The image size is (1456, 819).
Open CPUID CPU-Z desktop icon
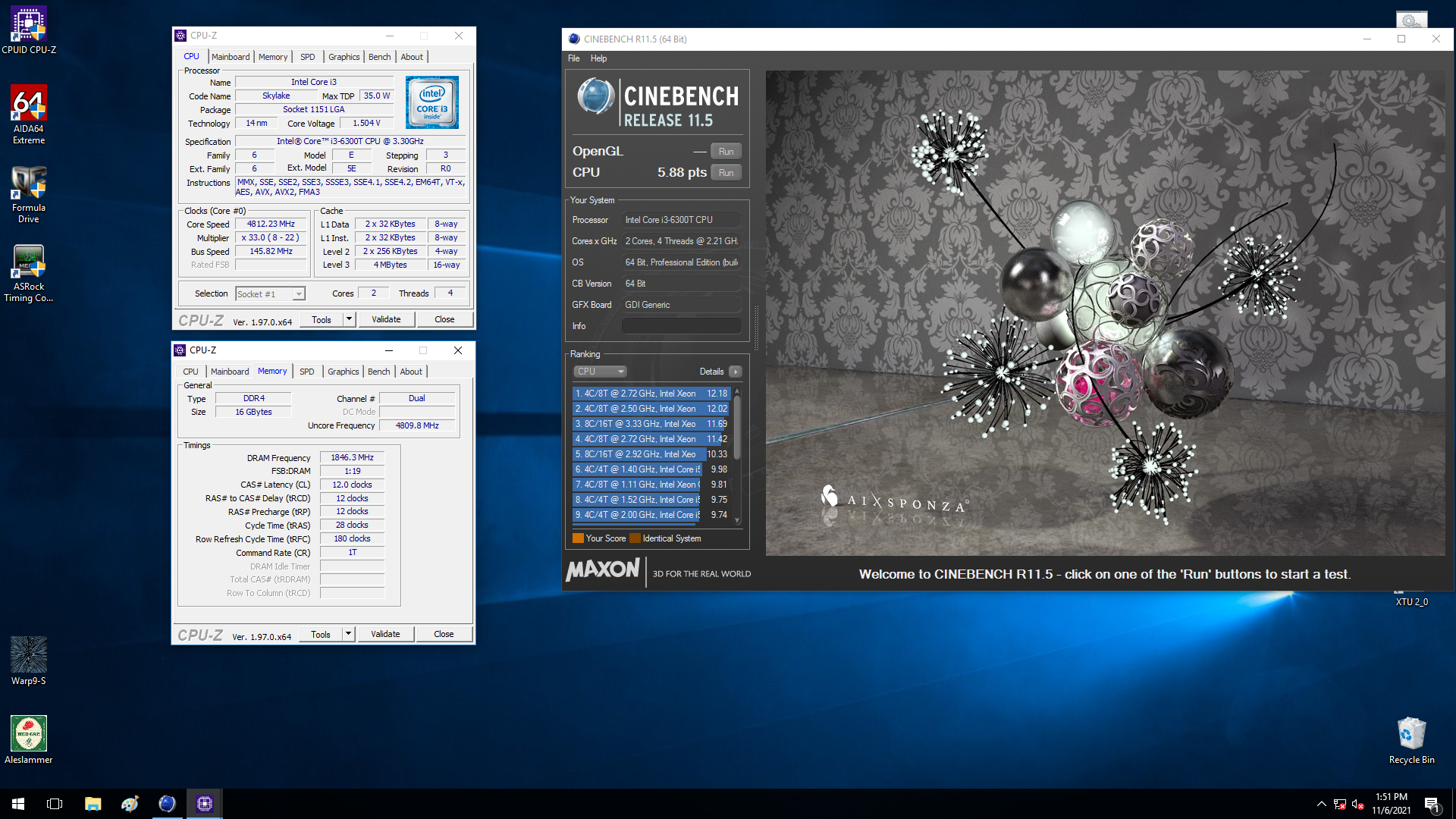tap(29, 30)
